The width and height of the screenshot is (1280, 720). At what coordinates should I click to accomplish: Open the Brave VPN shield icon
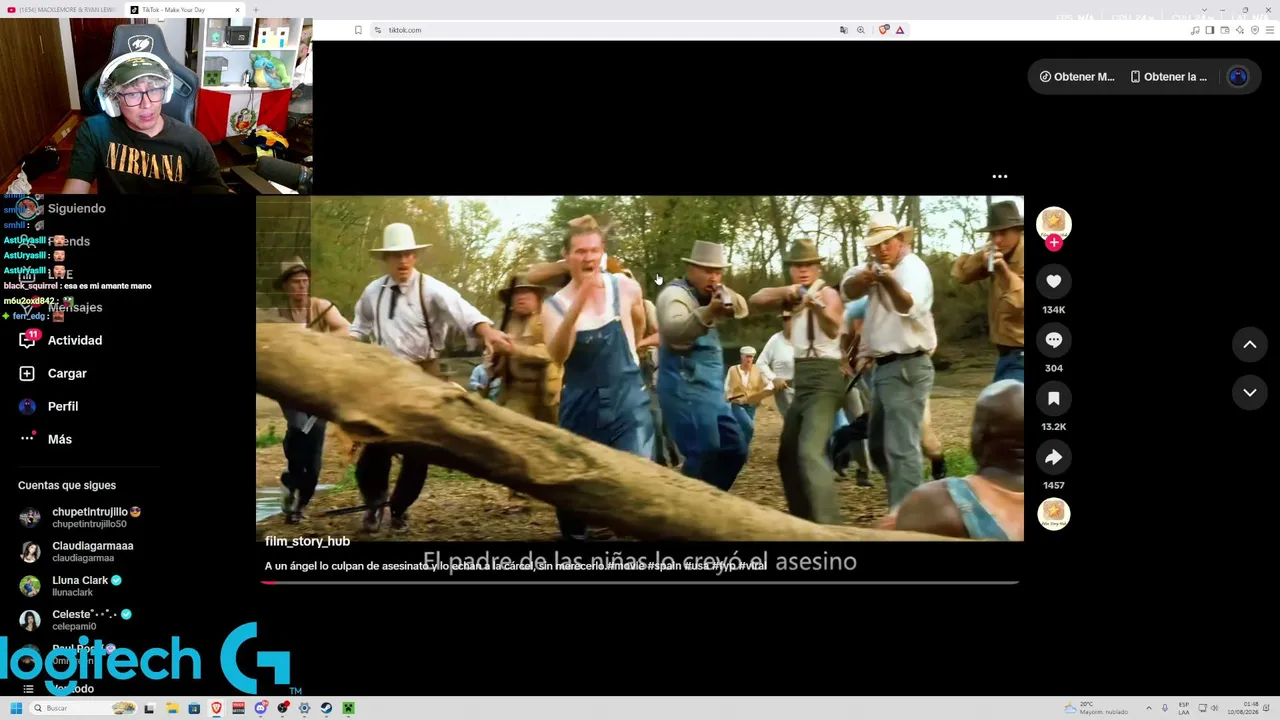point(1255,30)
